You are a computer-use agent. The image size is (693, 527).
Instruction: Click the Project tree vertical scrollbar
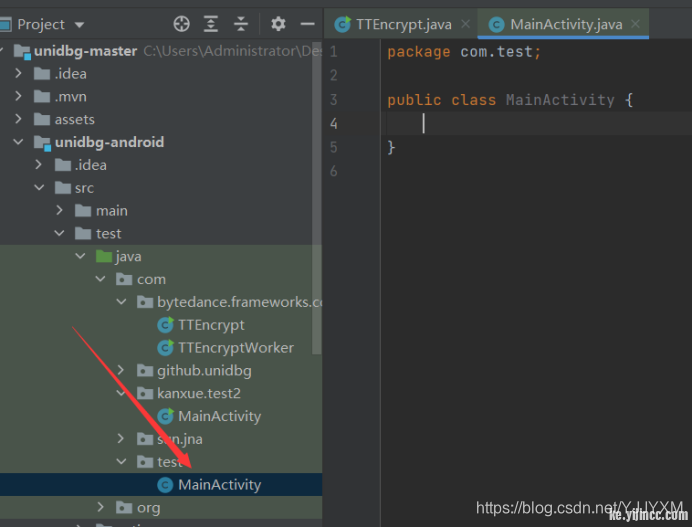point(316,199)
